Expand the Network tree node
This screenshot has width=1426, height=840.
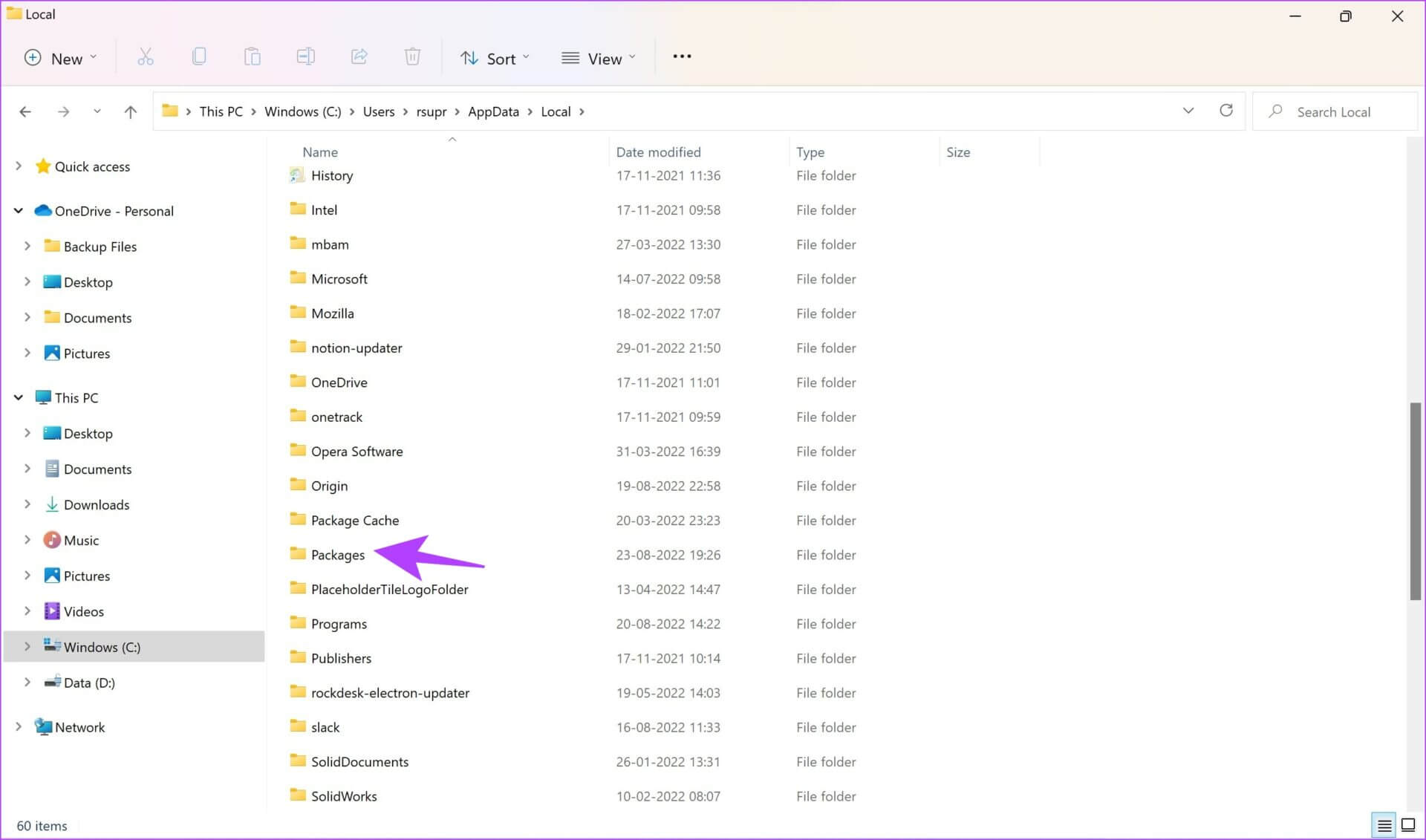(x=19, y=726)
